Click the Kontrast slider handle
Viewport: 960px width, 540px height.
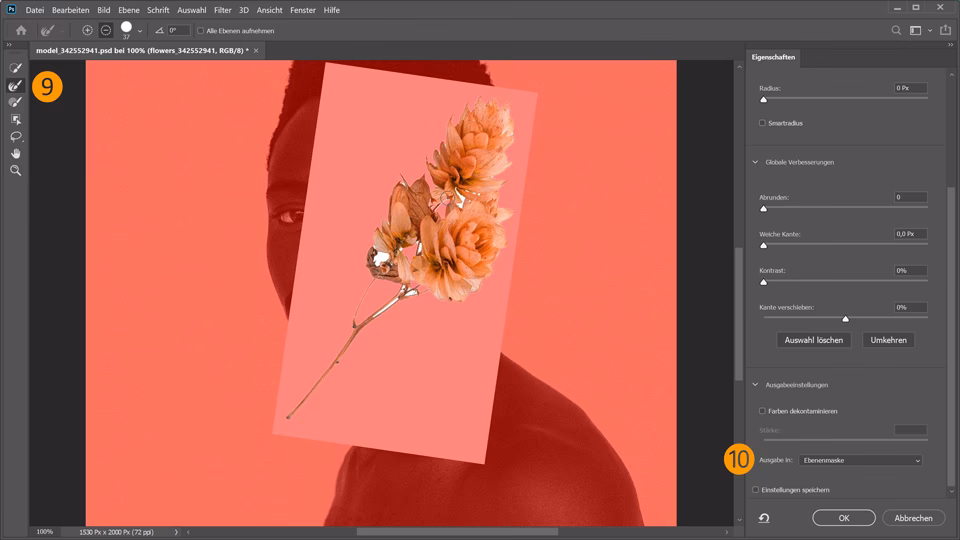click(763, 282)
